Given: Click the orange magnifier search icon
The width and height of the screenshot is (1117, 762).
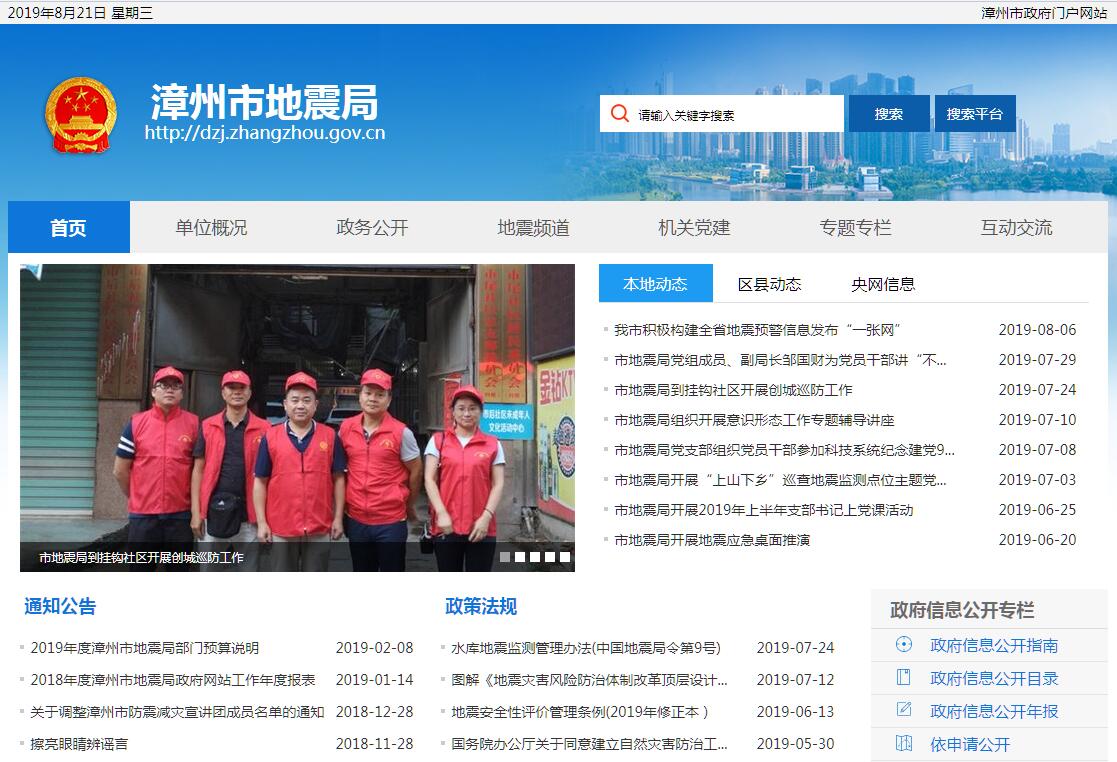Looking at the screenshot, I should coord(620,114).
